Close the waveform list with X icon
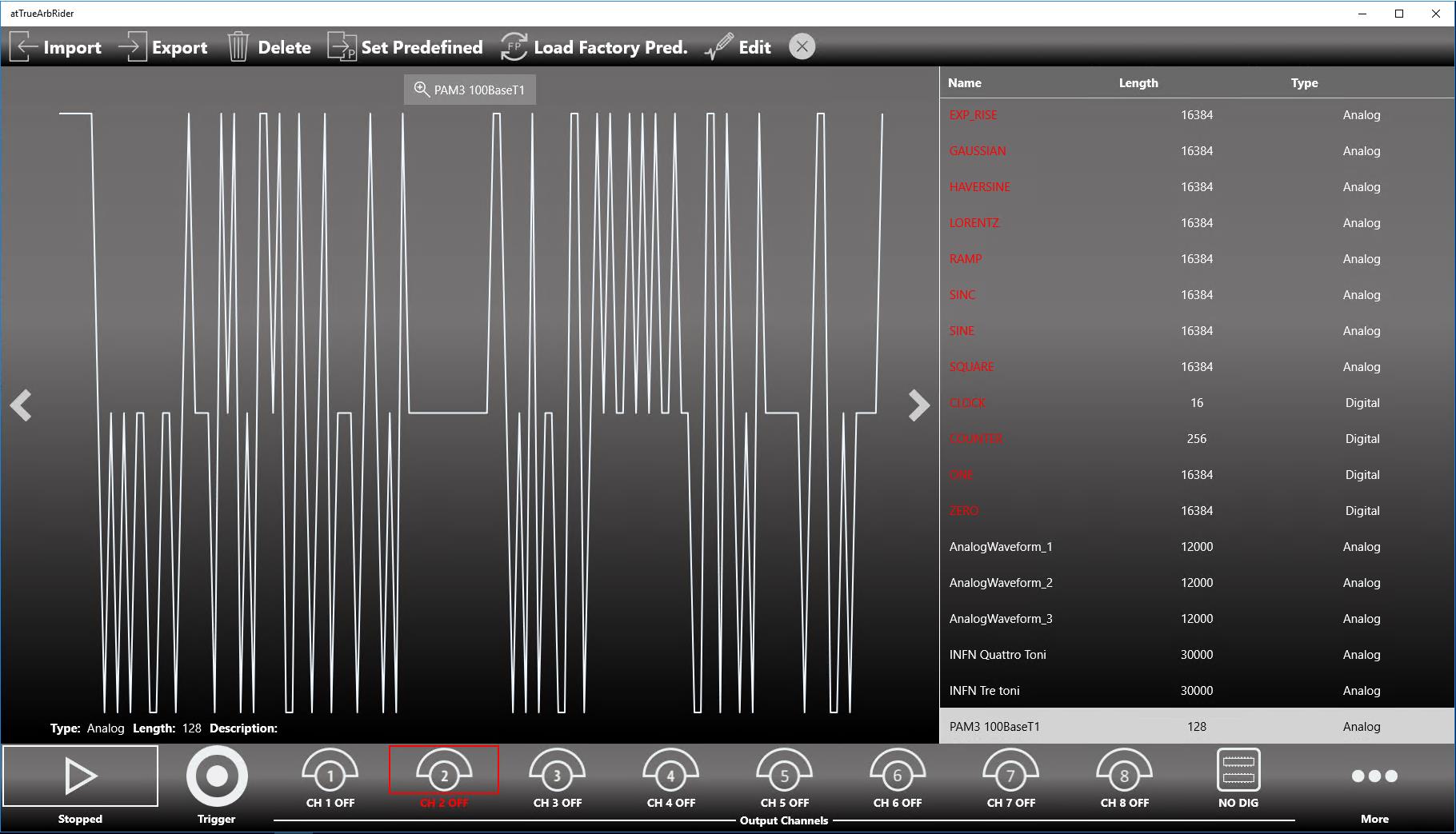The height and width of the screenshot is (834, 1456). pos(802,47)
